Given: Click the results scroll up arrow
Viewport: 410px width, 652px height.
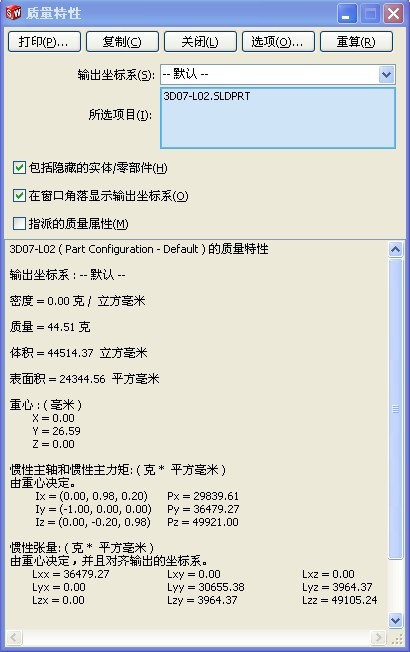Looking at the screenshot, I should [x=395, y=249].
